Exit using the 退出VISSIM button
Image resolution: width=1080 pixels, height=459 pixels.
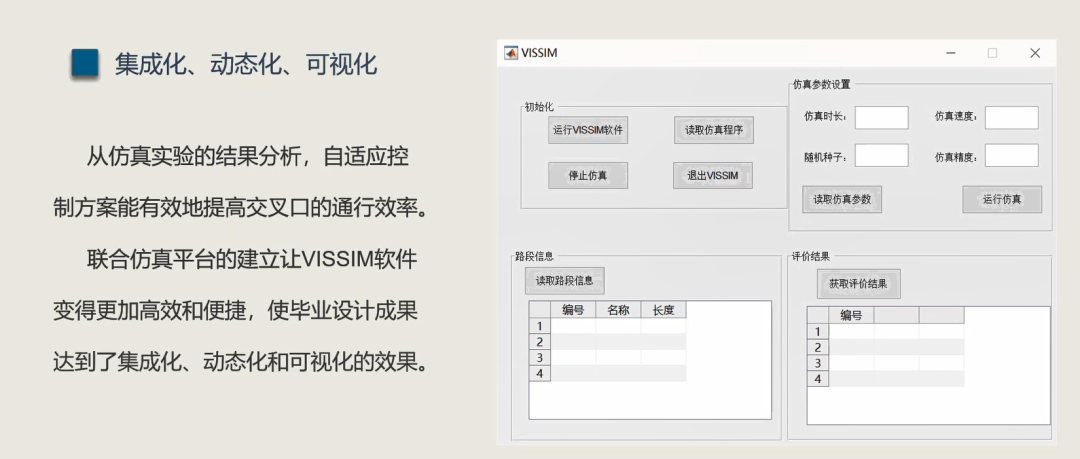point(712,175)
